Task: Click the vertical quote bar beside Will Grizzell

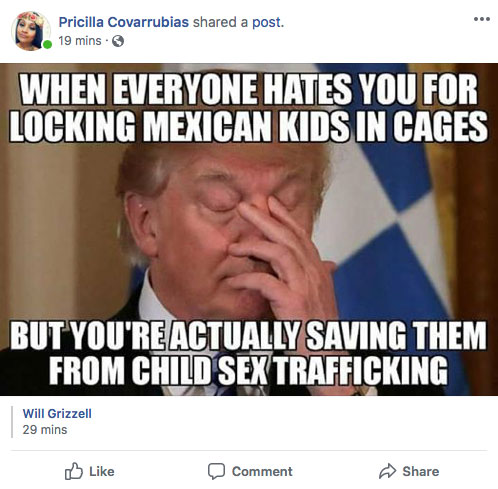Action: tap(12, 422)
